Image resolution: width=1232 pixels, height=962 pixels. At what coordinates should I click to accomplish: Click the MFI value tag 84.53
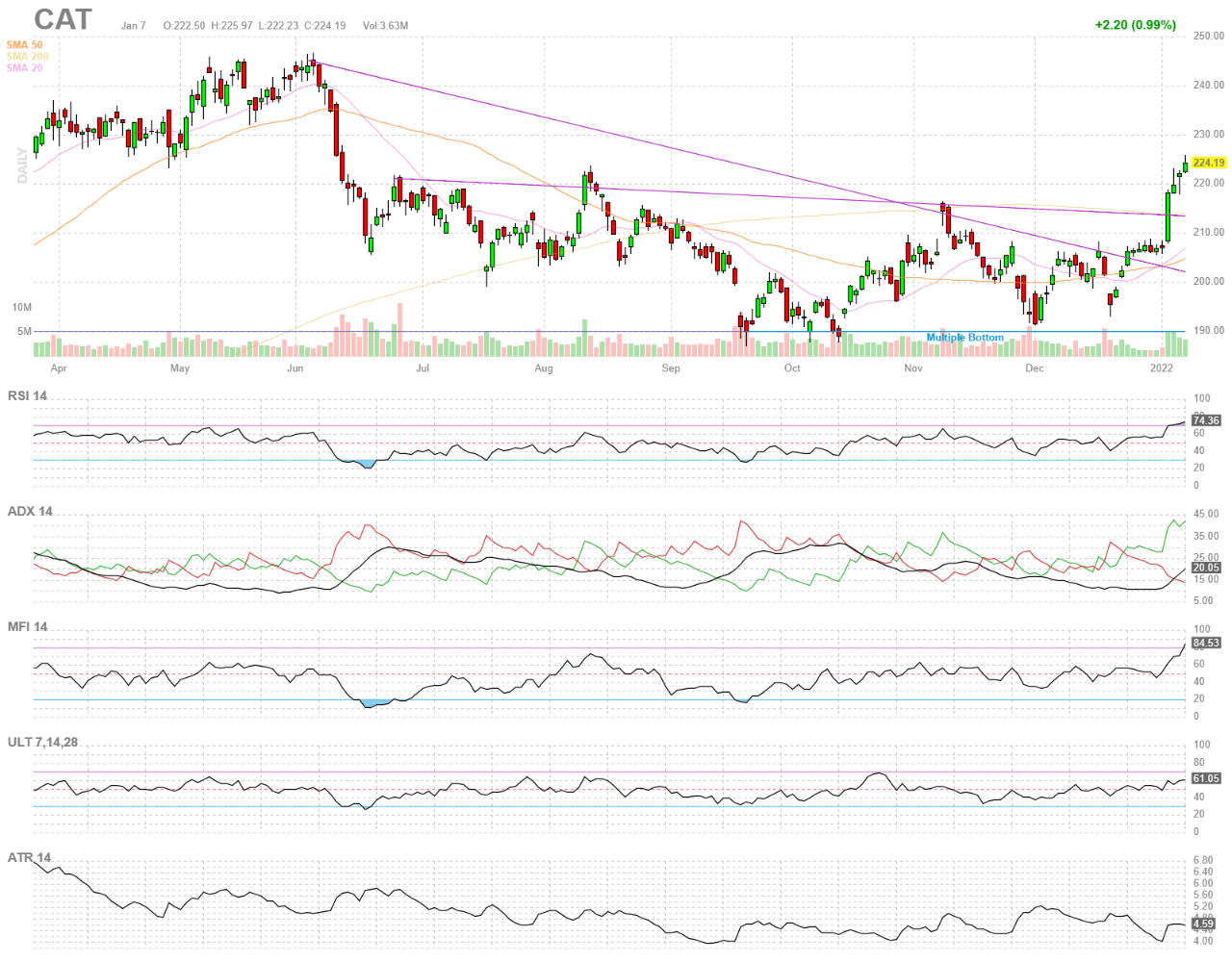(1206, 643)
